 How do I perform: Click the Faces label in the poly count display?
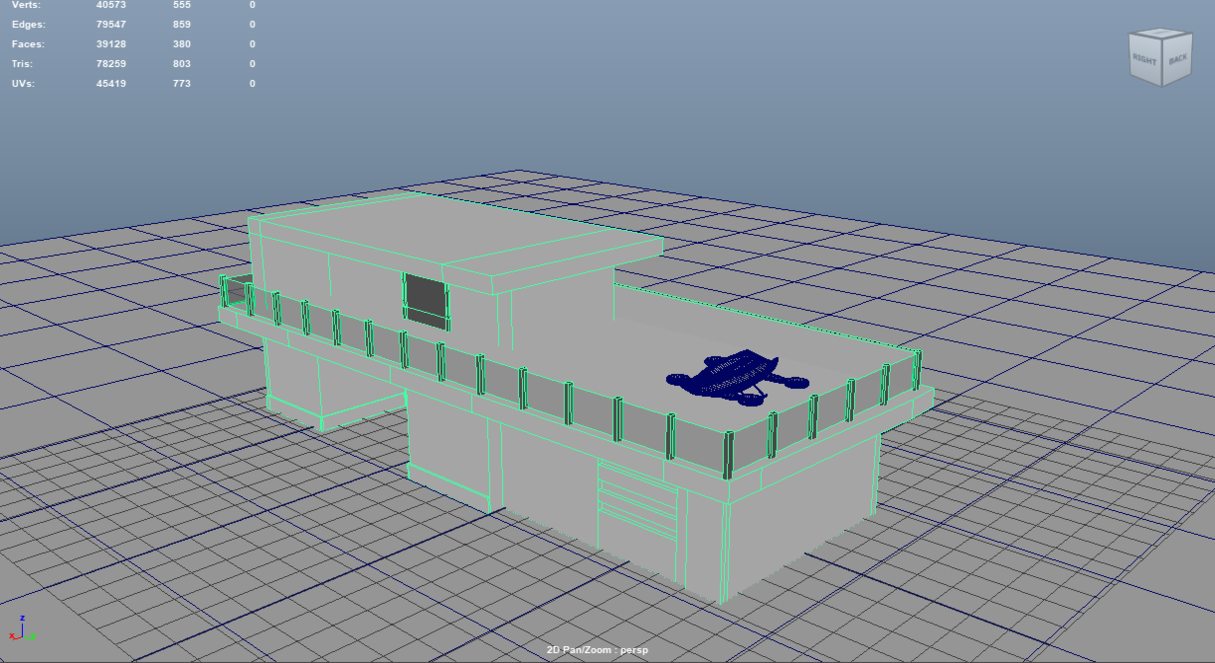pyautogui.click(x=28, y=44)
